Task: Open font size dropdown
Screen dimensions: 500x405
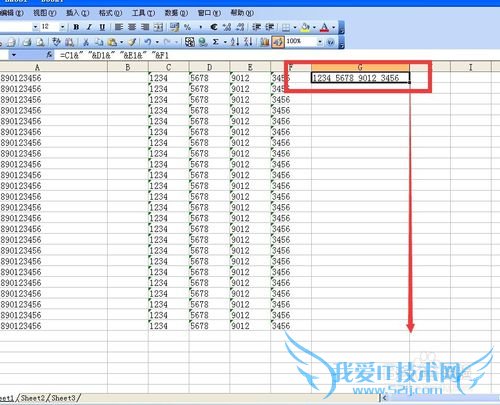Action: 62,27
